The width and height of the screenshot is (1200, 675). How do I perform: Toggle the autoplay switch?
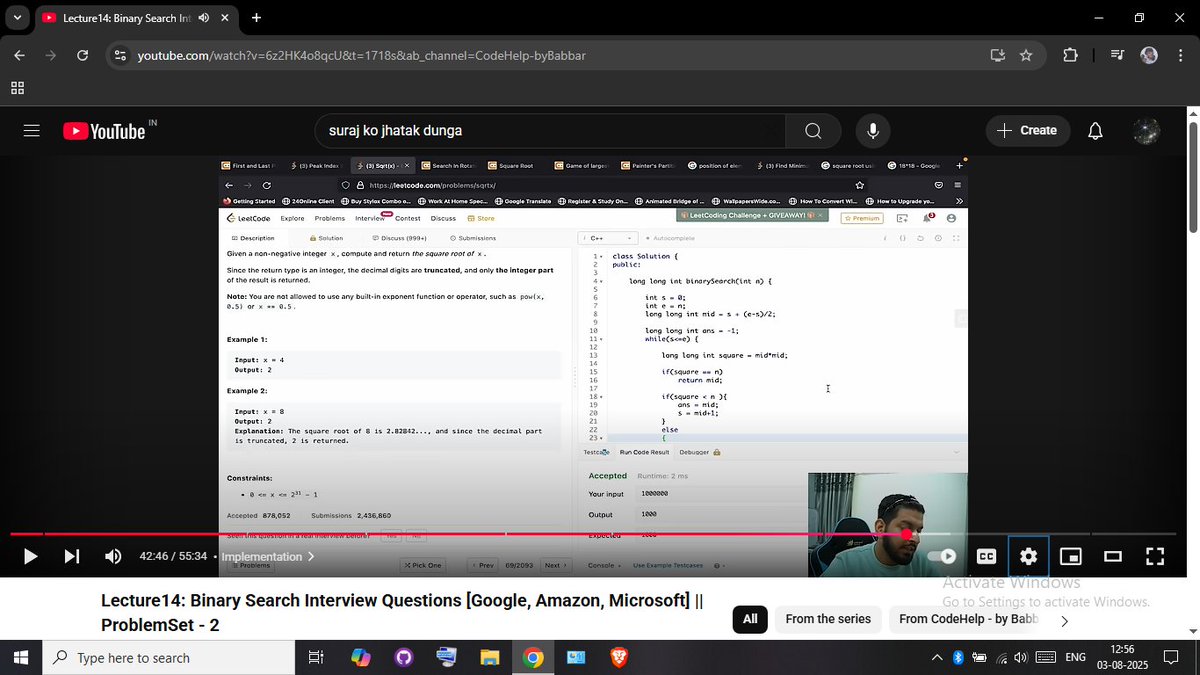[942, 556]
